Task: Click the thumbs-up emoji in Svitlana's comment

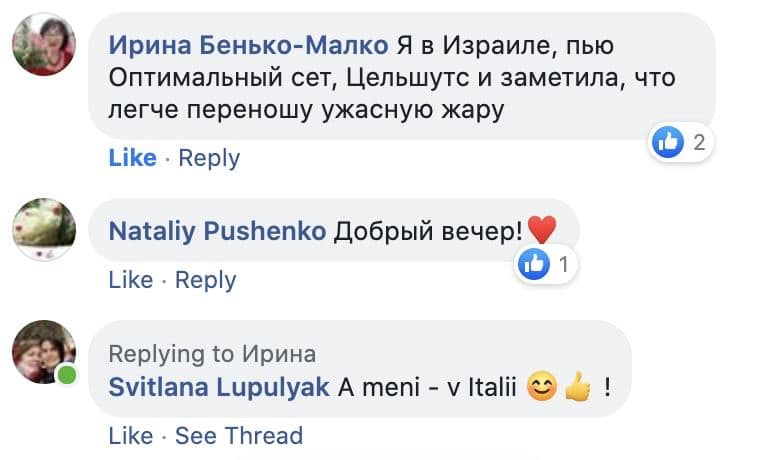Action: 578,387
